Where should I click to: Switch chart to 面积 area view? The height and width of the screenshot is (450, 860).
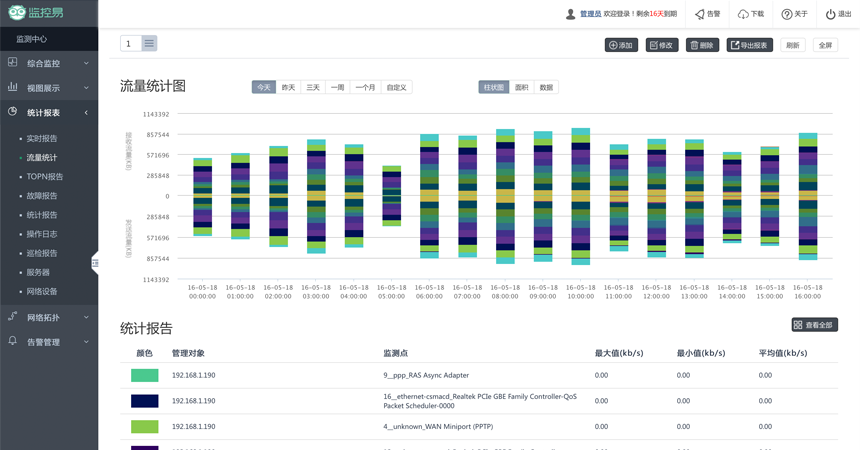[x=522, y=88]
